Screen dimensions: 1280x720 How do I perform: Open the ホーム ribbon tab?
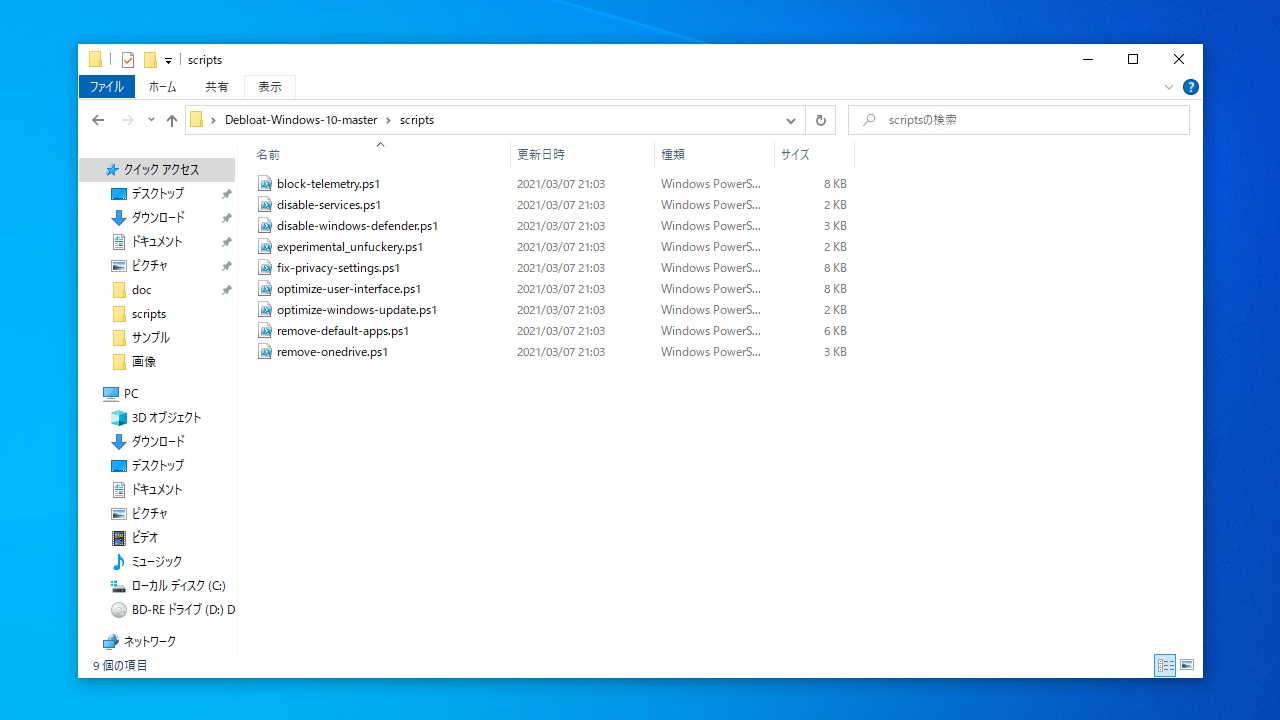pyautogui.click(x=163, y=87)
